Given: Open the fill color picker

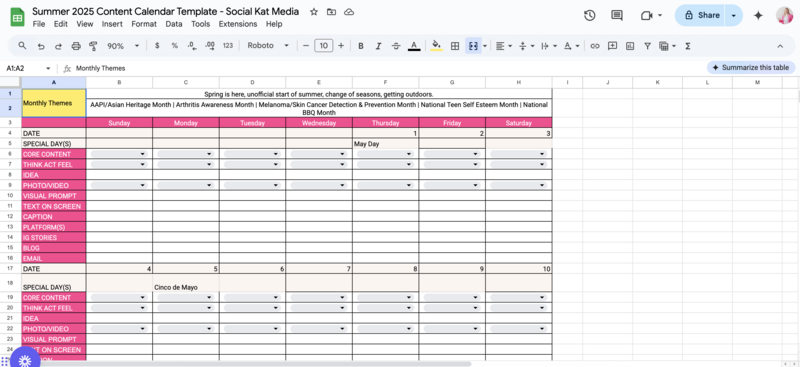Looking at the screenshot, I should click(436, 46).
